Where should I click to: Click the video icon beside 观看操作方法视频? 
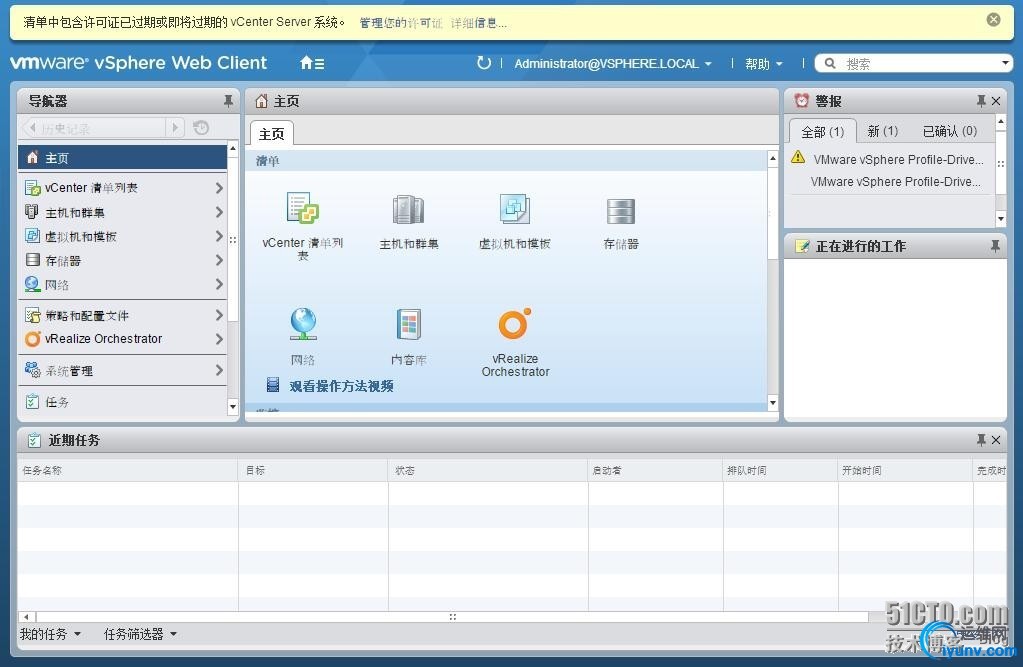coord(273,385)
